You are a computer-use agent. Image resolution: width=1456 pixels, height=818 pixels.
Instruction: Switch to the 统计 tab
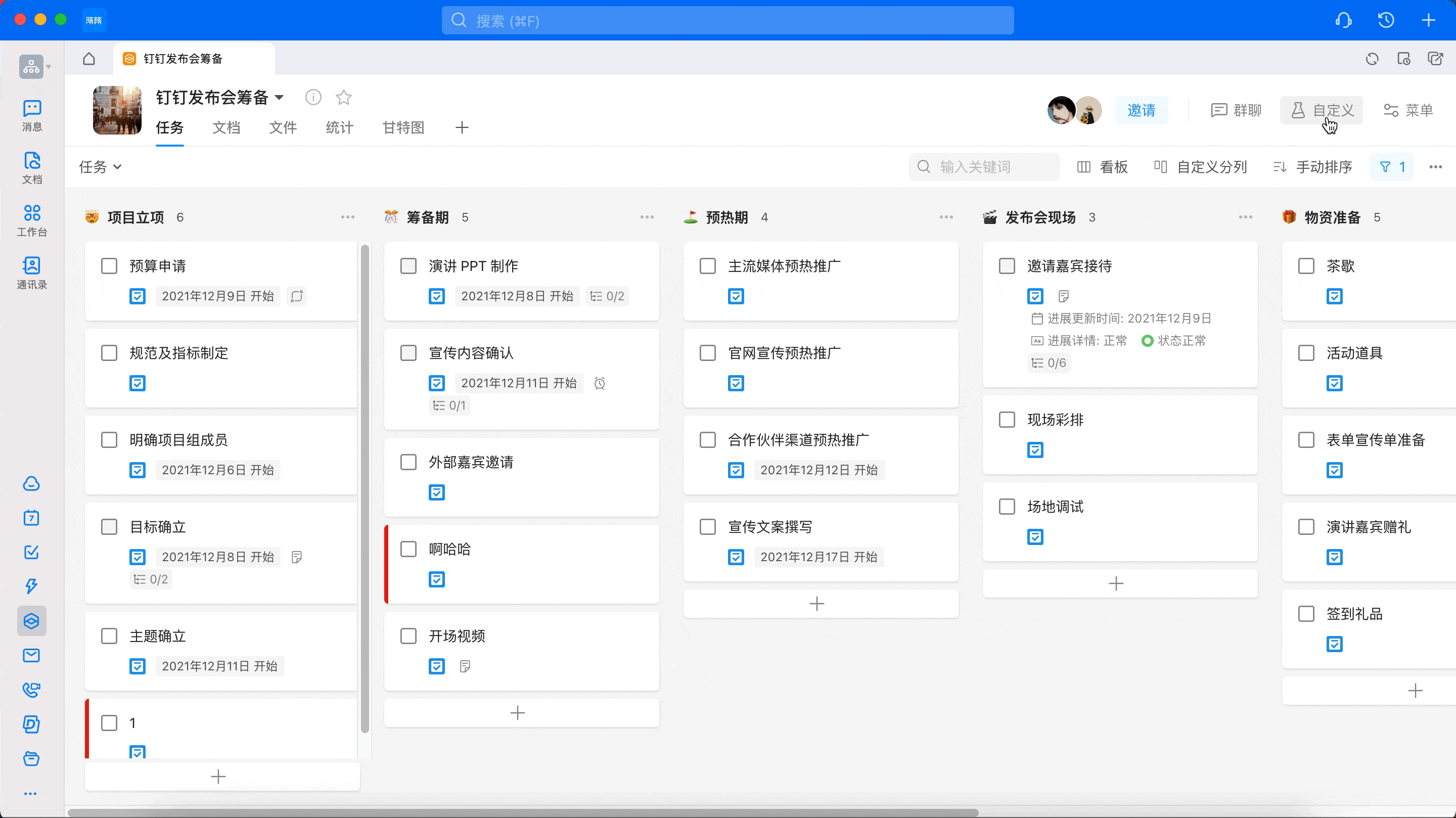[339, 128]
